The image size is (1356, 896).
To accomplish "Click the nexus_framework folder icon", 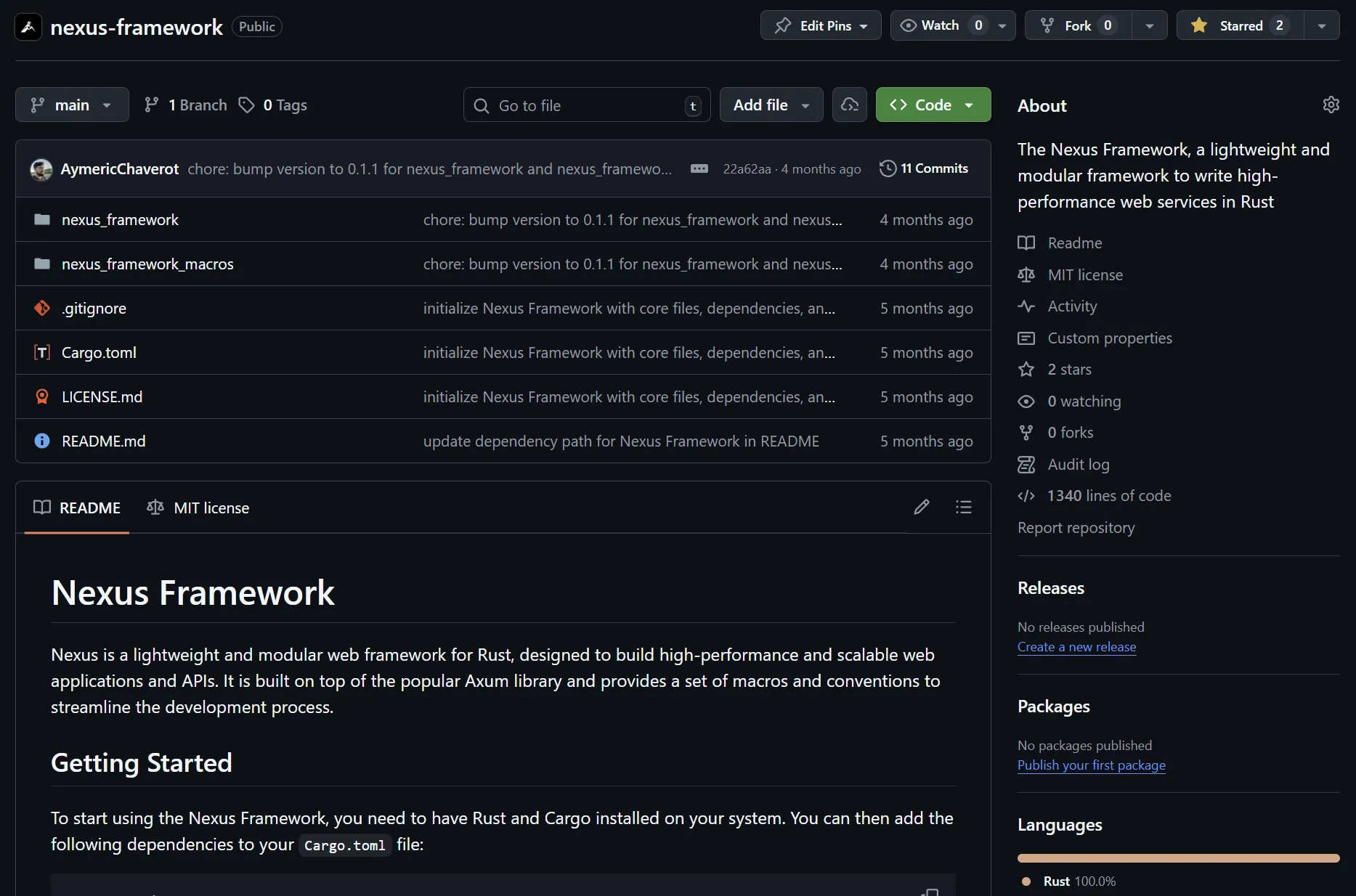I will (42, 219).
